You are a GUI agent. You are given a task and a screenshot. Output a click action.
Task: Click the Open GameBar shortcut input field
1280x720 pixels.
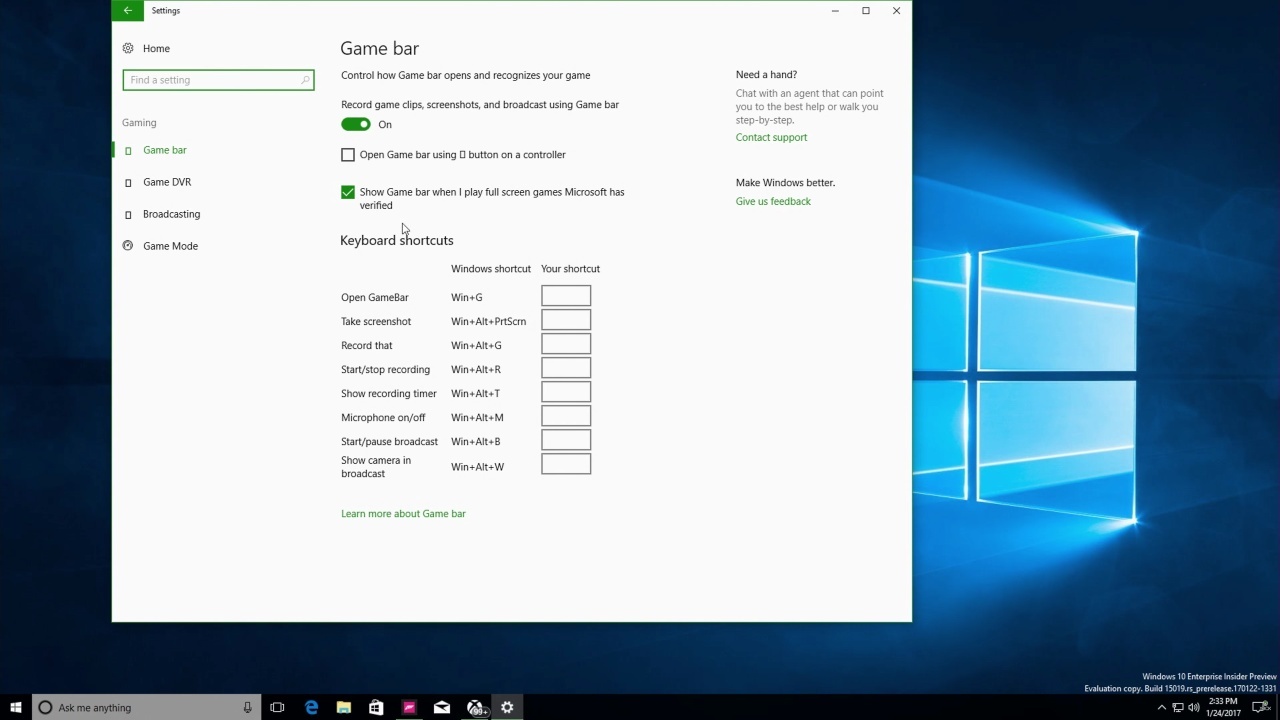[565, 296]
